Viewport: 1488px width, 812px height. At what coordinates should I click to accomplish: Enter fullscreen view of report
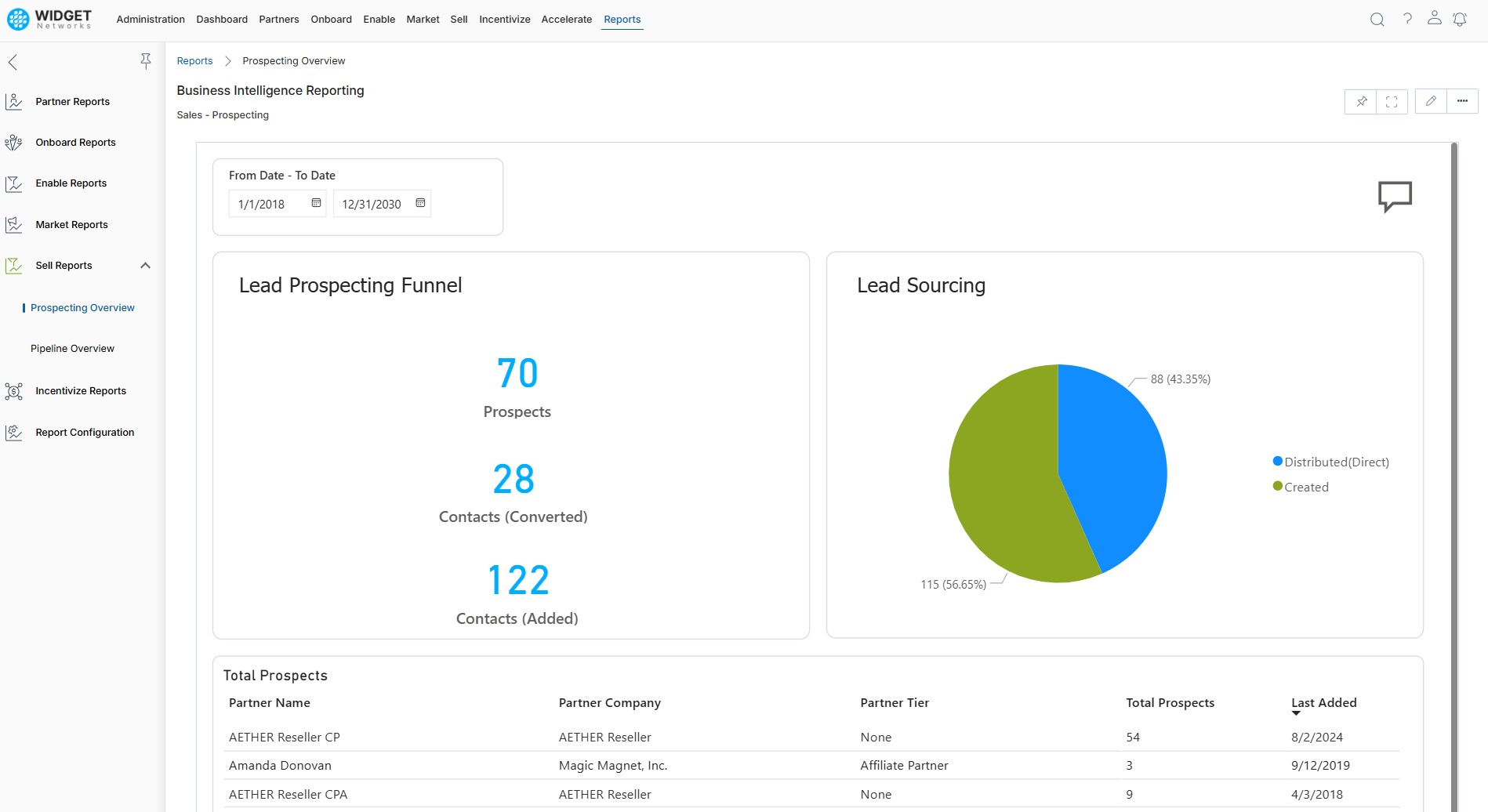coord(1392,101)
